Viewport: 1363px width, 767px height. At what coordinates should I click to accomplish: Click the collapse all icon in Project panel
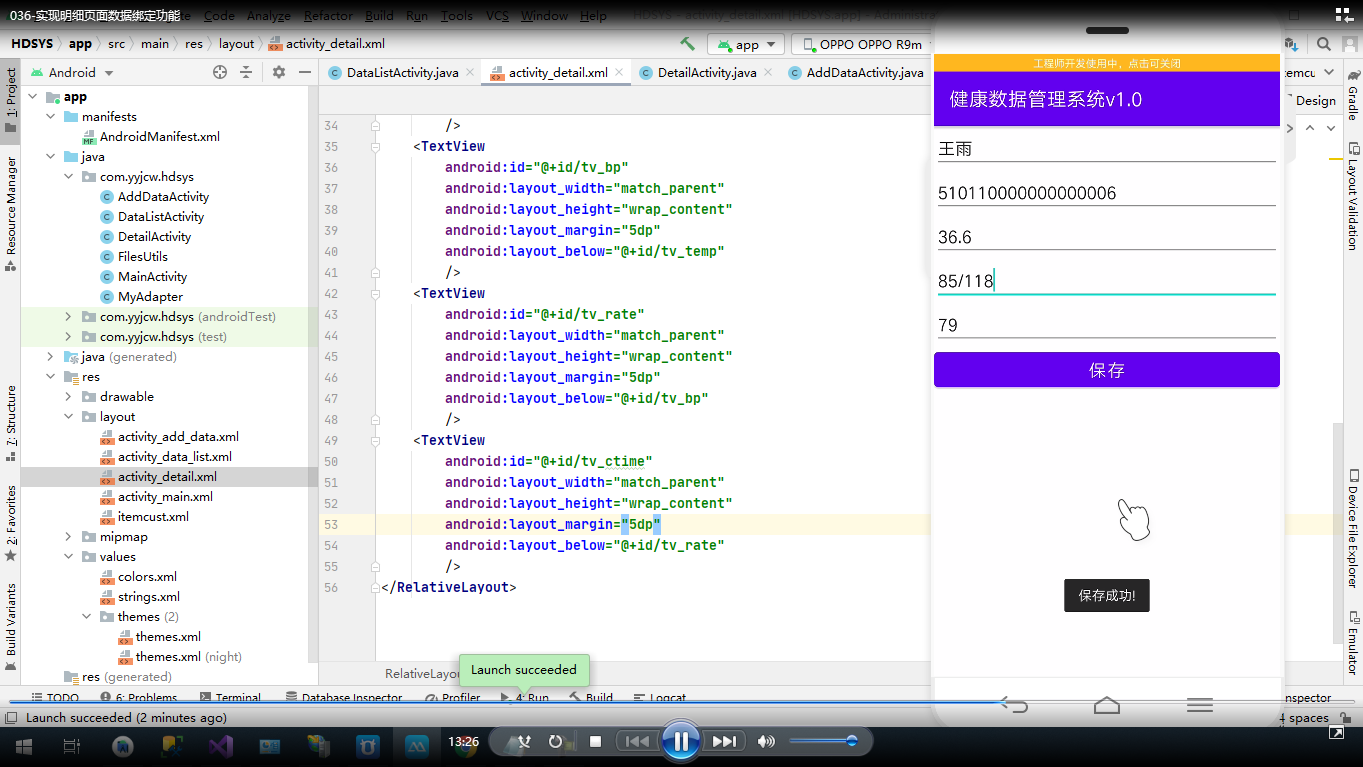click(x=246, y=72)
